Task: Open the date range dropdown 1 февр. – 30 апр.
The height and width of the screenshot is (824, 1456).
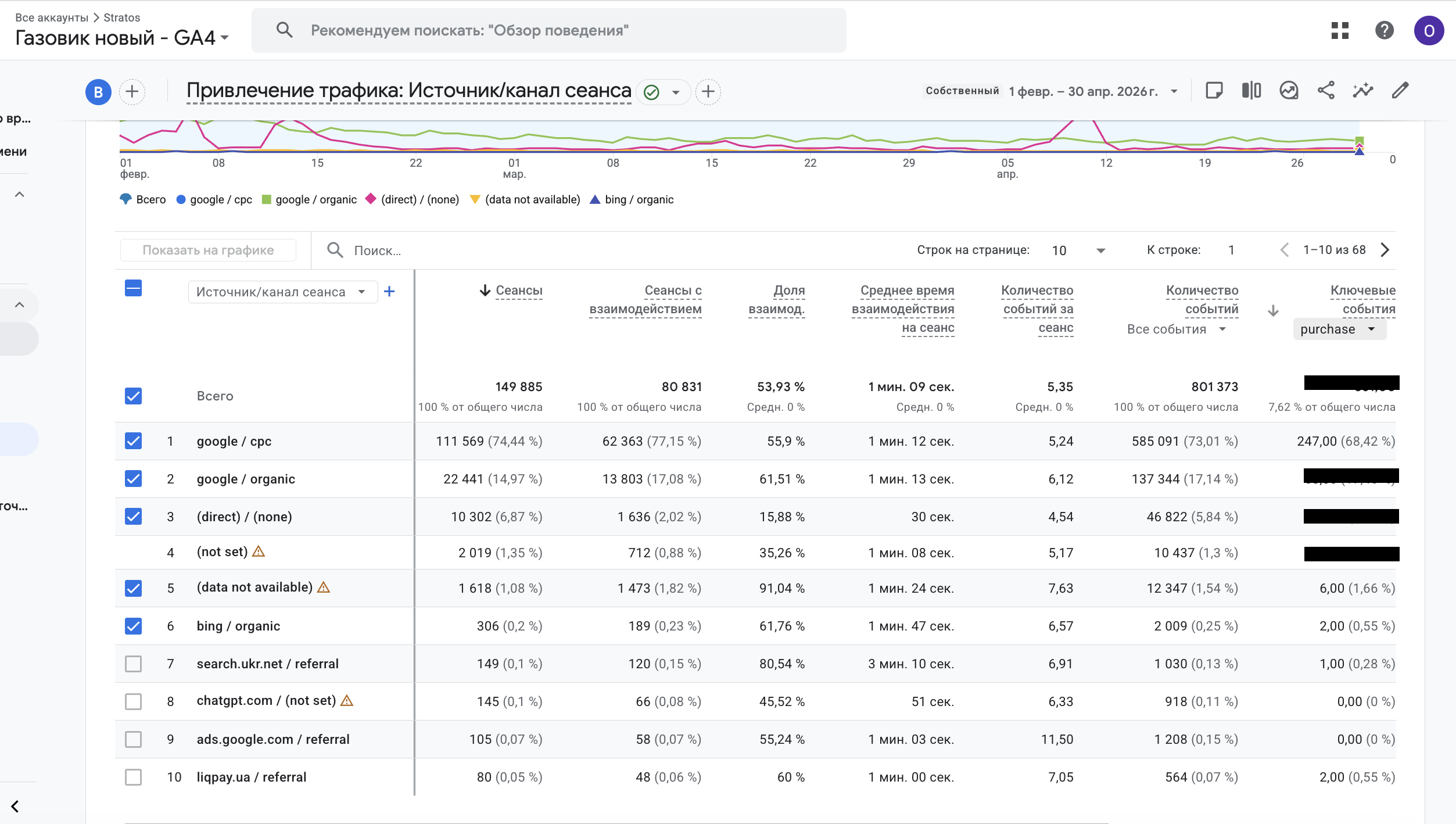Action: click(1093, 91)
